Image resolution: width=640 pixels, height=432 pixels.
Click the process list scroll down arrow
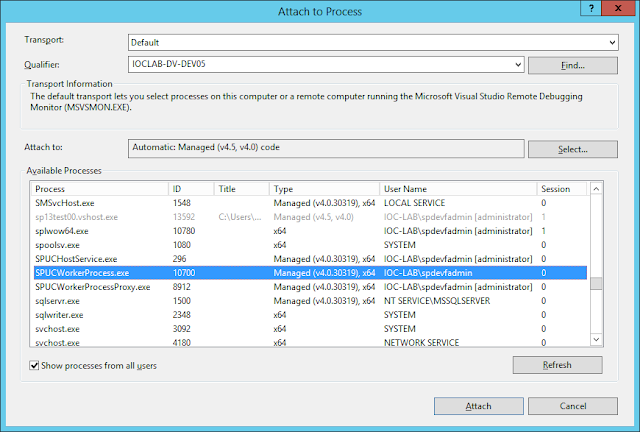click(596, 340)
